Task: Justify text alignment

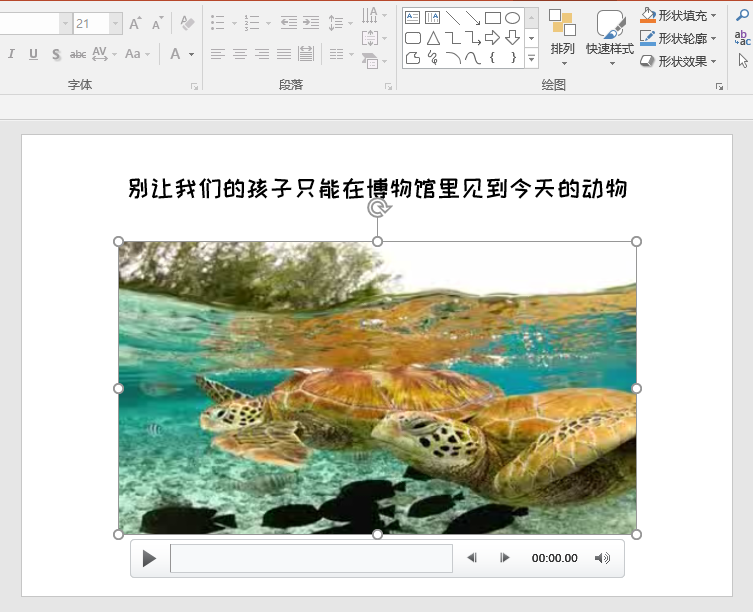Action: click(284, 54)
